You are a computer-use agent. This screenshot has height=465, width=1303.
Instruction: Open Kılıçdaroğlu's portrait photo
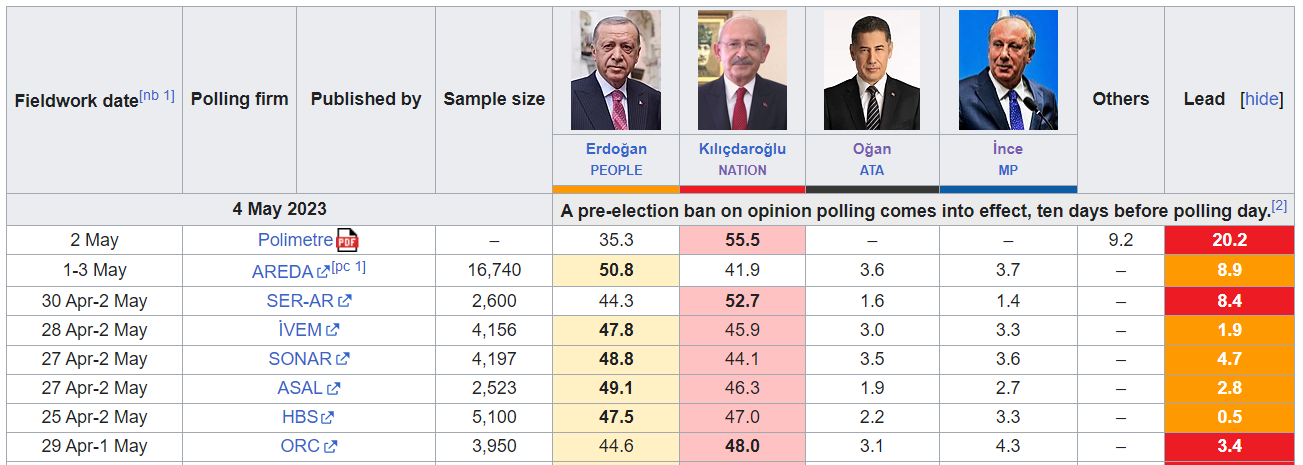[742, 70]
